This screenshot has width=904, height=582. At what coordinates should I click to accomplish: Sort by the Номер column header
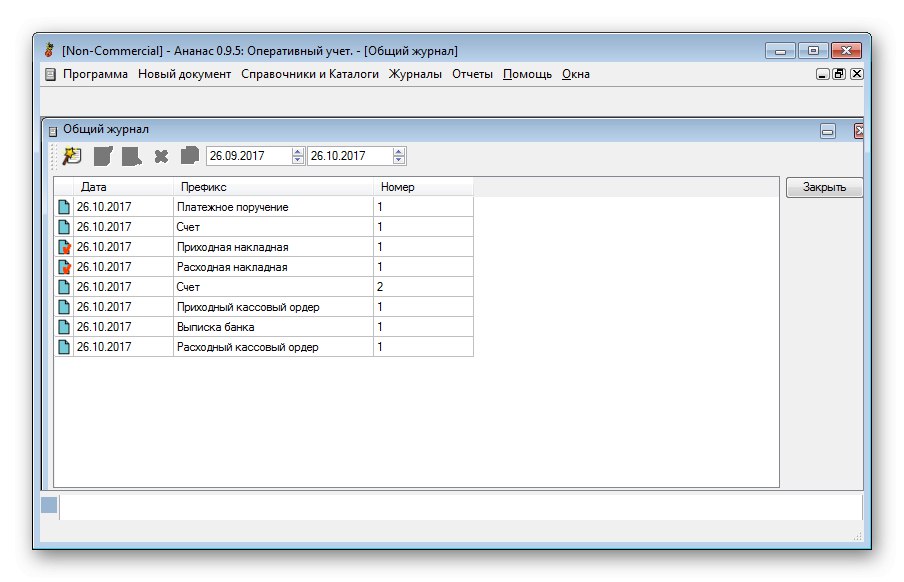point(423,187)
